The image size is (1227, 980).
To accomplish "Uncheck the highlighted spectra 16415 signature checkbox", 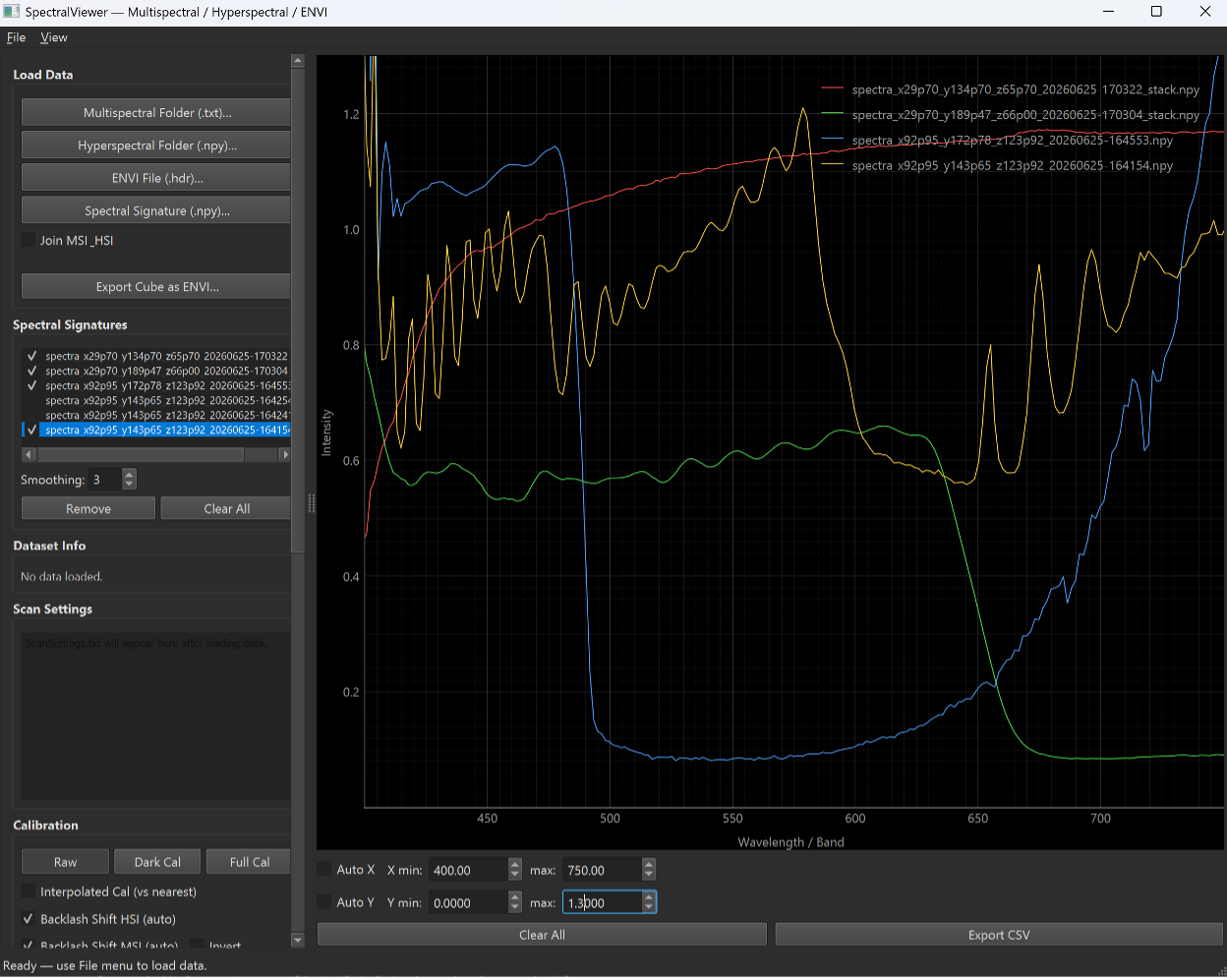I will 32,430.
